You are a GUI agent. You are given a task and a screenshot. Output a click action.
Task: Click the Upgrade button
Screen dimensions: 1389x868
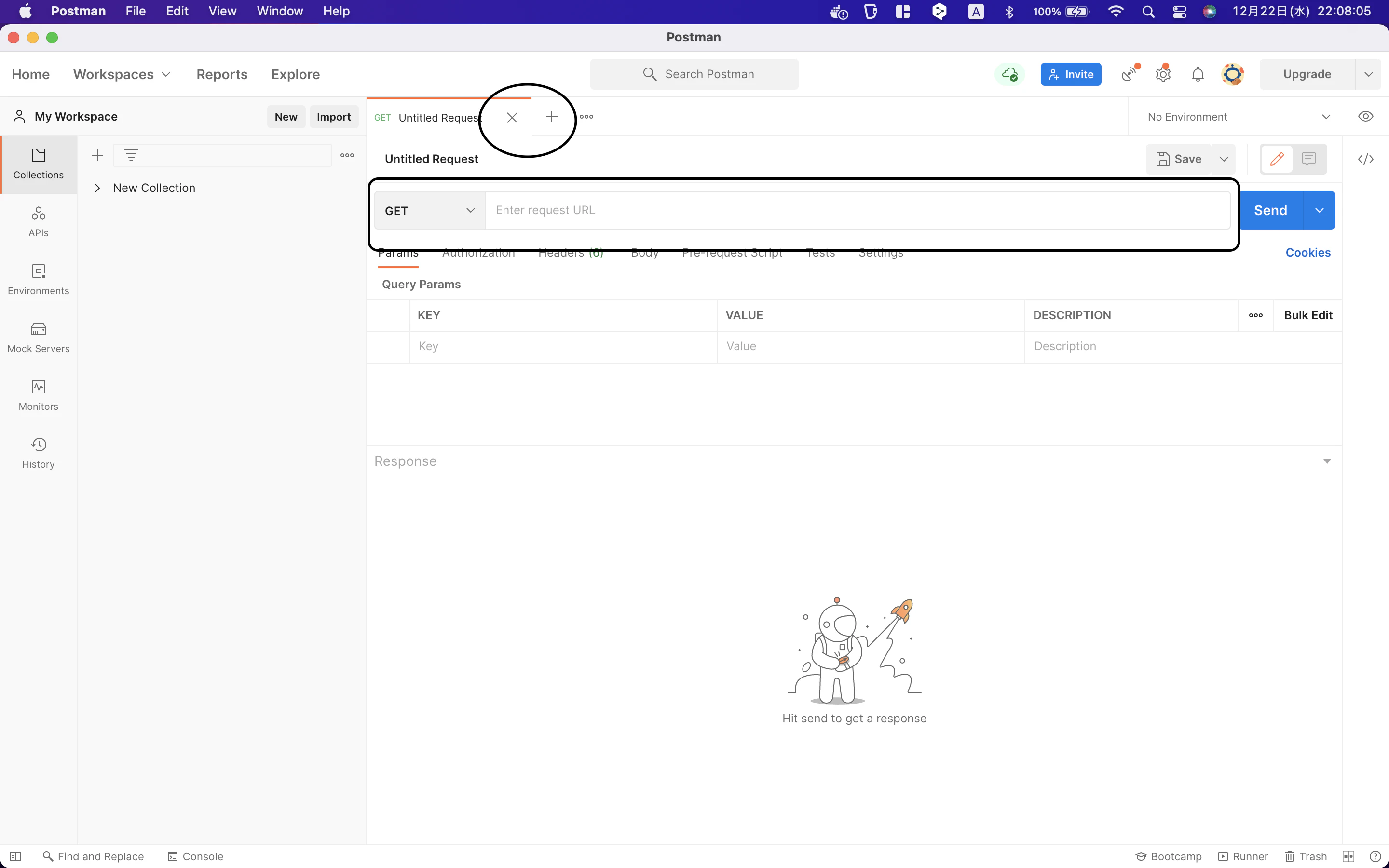(x=1307, y=74)
